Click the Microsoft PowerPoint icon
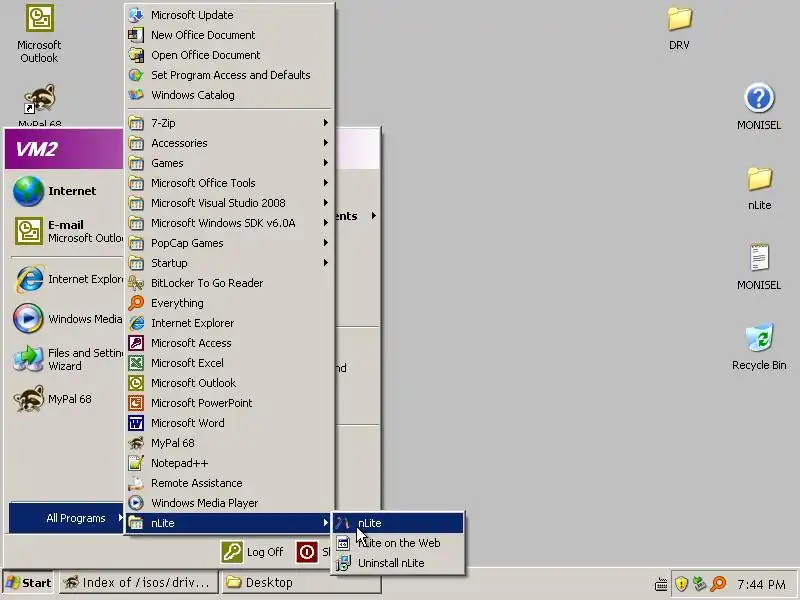 point(136,403)
